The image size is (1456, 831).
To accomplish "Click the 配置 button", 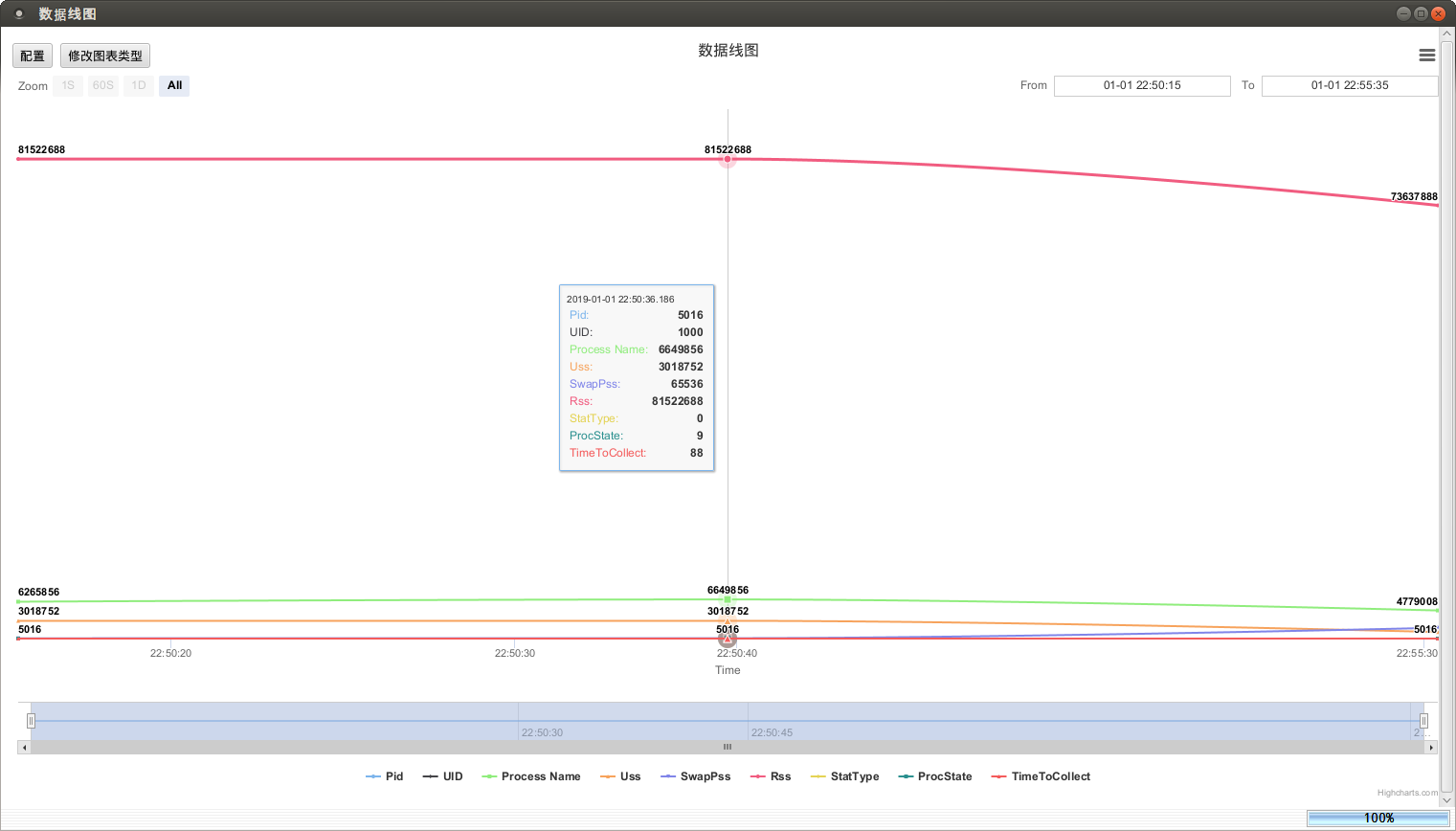I will click(x=32, y=55).
